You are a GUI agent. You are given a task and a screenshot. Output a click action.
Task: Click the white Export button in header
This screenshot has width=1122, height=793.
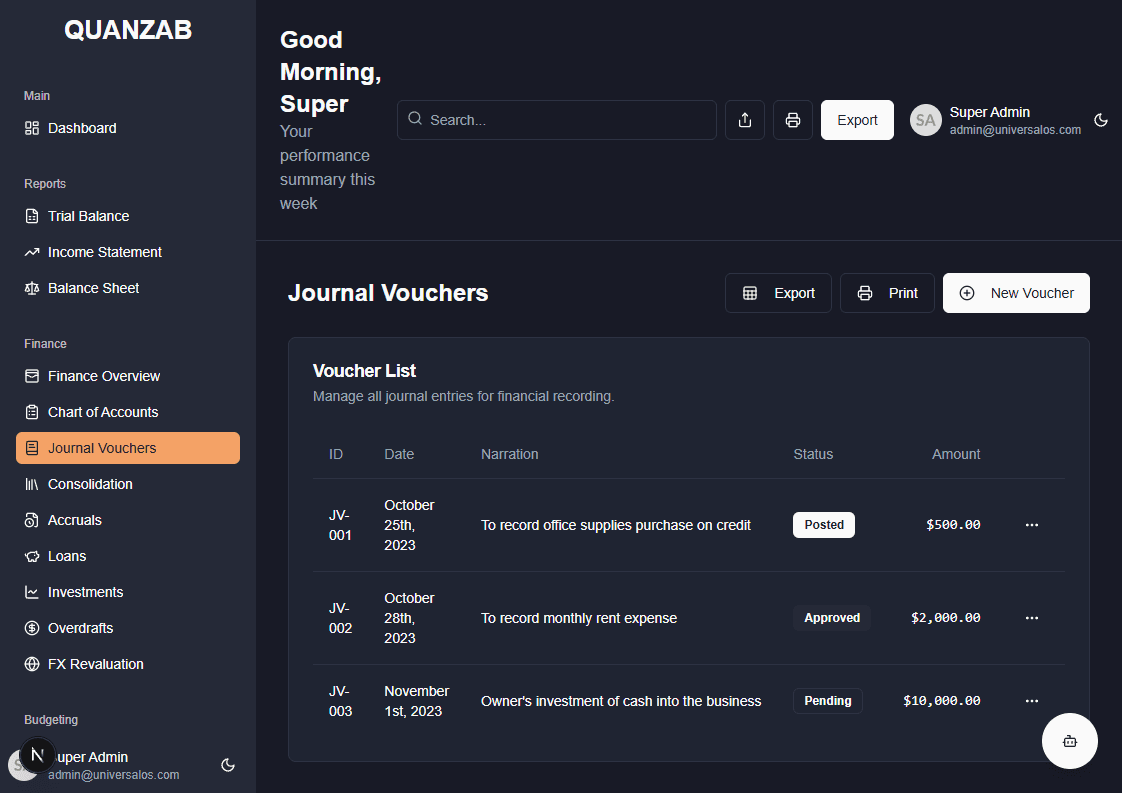click(857, 120)
